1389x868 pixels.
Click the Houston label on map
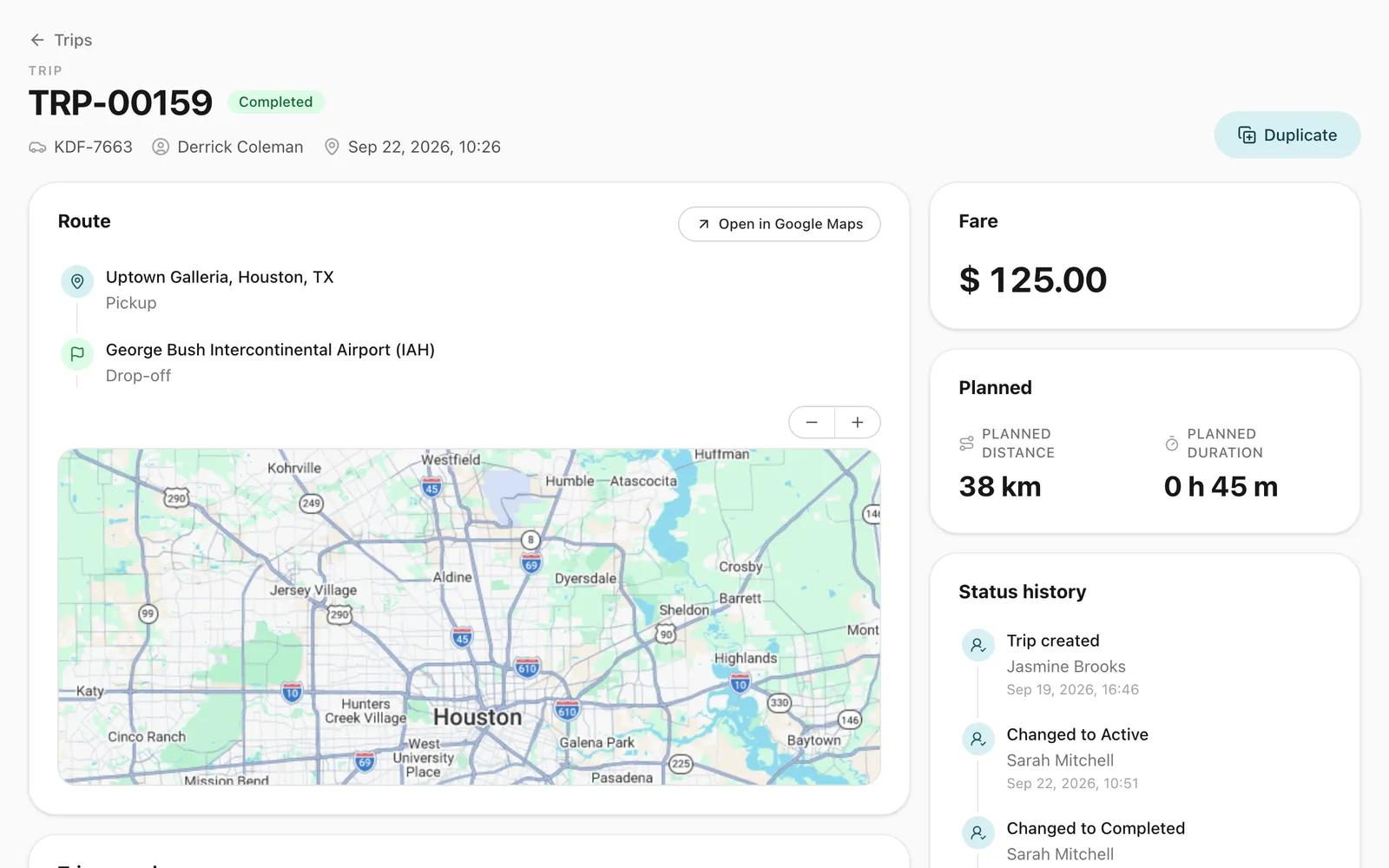[x=477, y=717]
